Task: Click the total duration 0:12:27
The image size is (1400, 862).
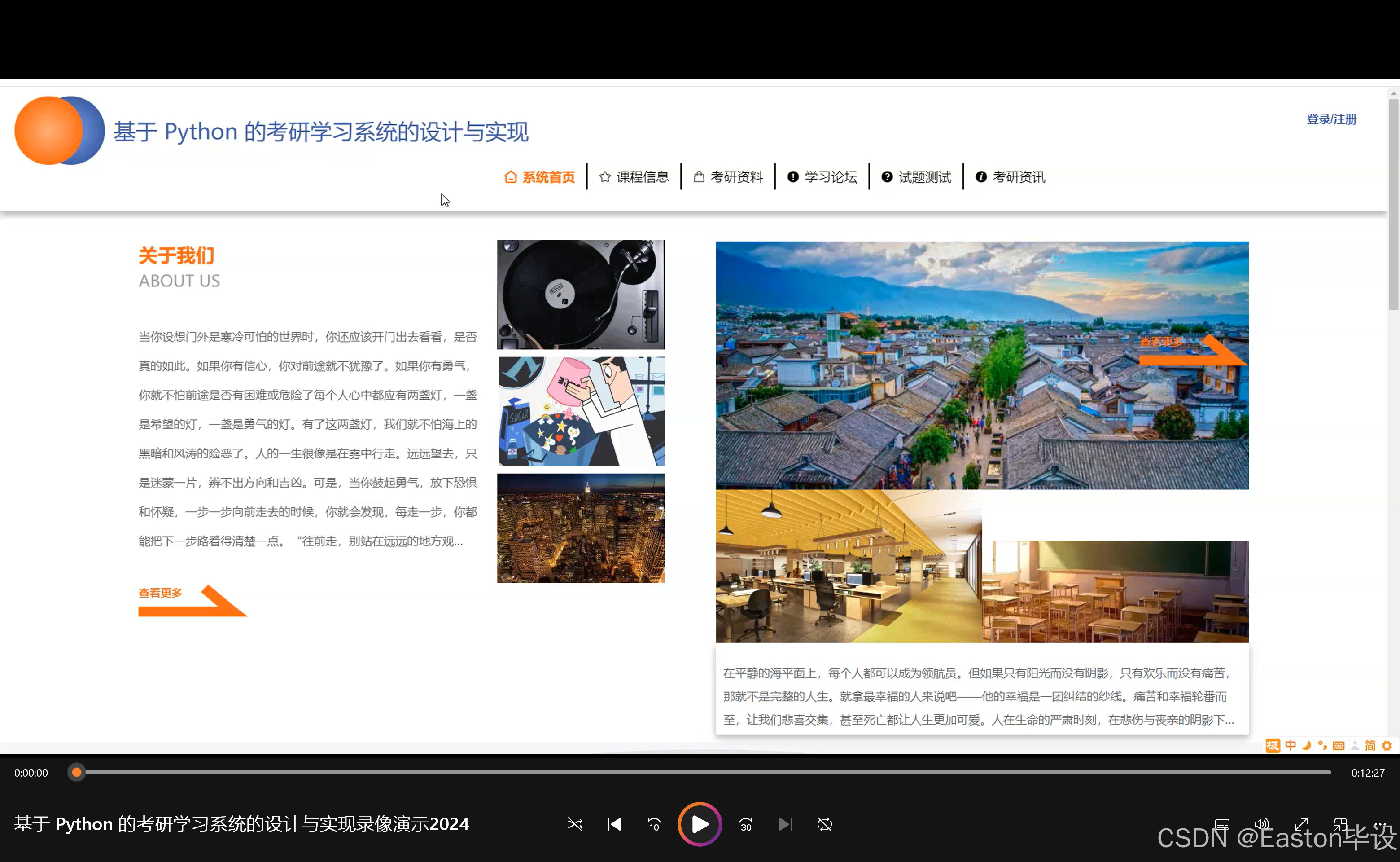Action: [x=1368, y=773]
